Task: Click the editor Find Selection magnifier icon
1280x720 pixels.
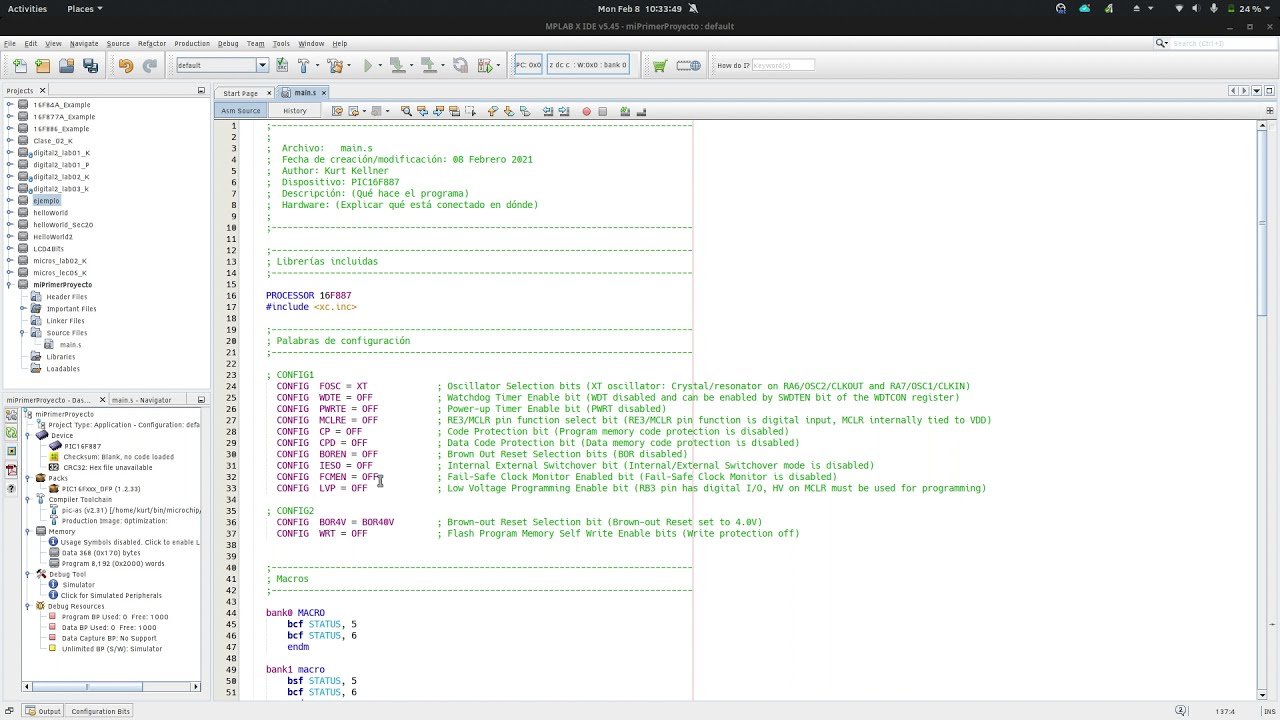Action: (406, 111)
